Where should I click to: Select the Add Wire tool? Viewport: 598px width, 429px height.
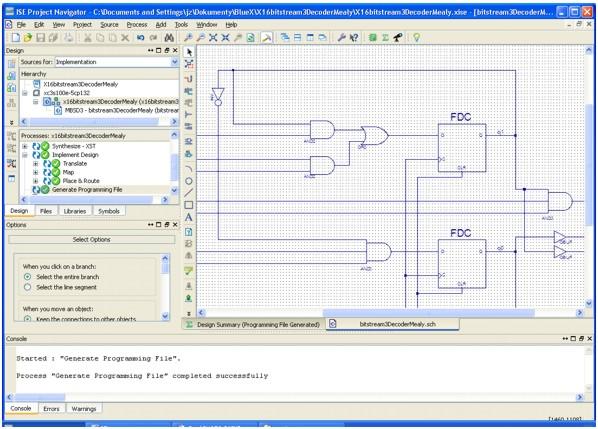tap(189, 79)
